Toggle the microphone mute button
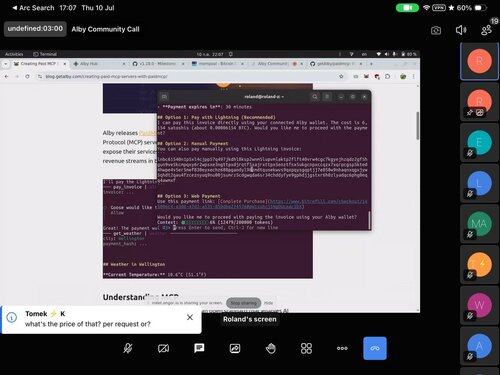Viewport: 500px width, 375px height. pos(128,348)
